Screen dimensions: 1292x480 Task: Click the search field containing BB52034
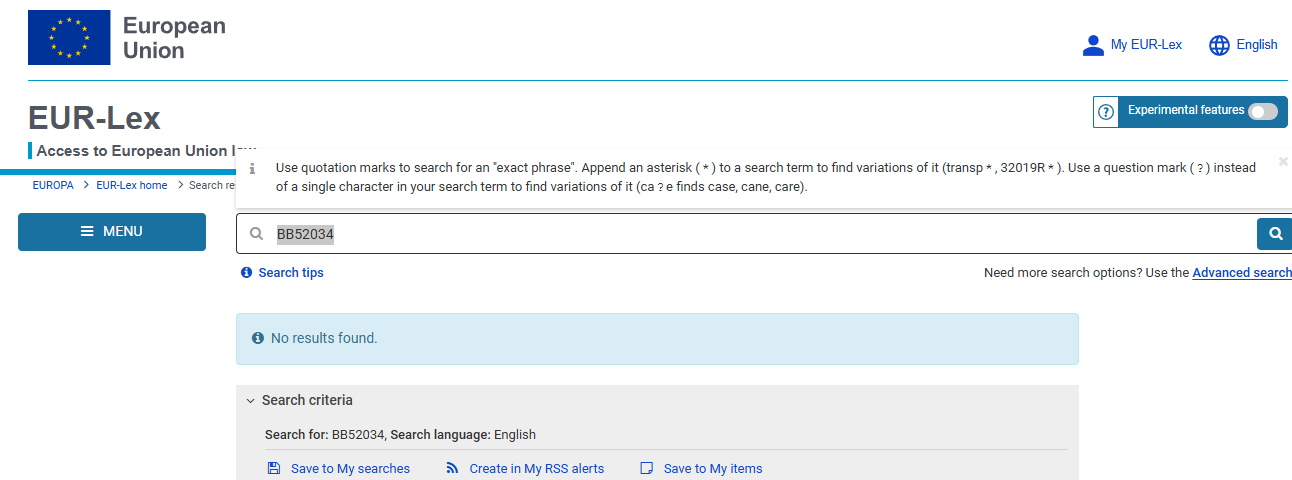(x=760, y=234)
